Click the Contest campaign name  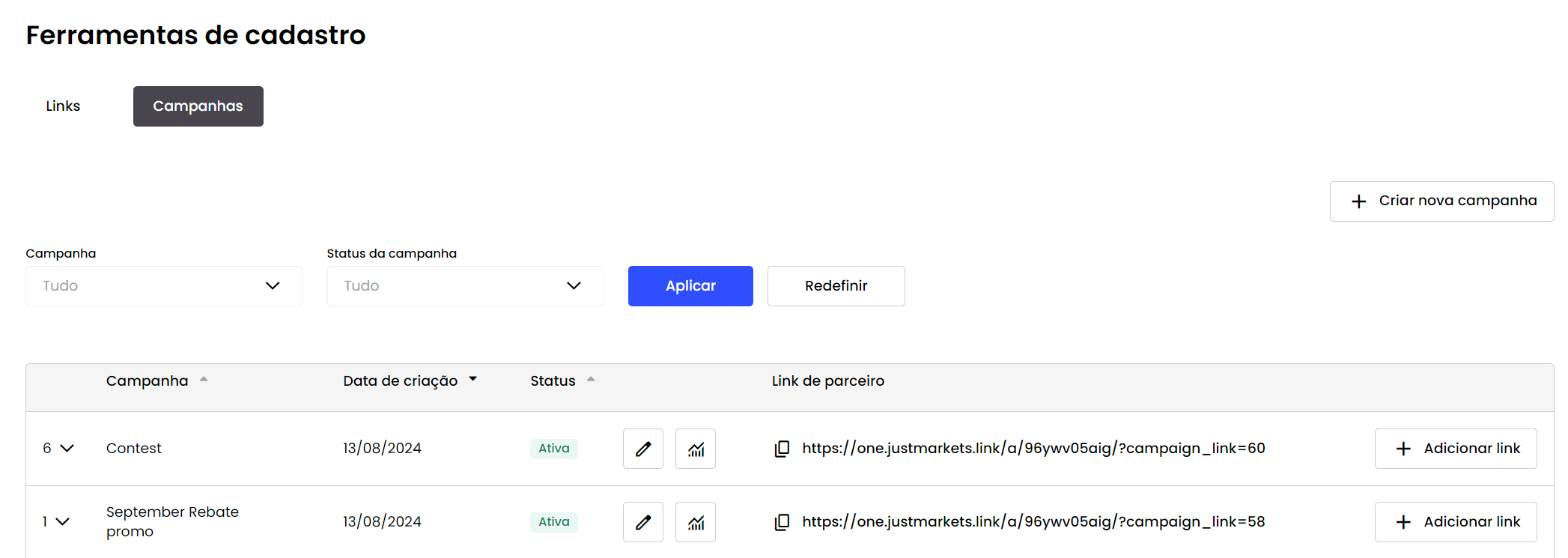(134, 448)
